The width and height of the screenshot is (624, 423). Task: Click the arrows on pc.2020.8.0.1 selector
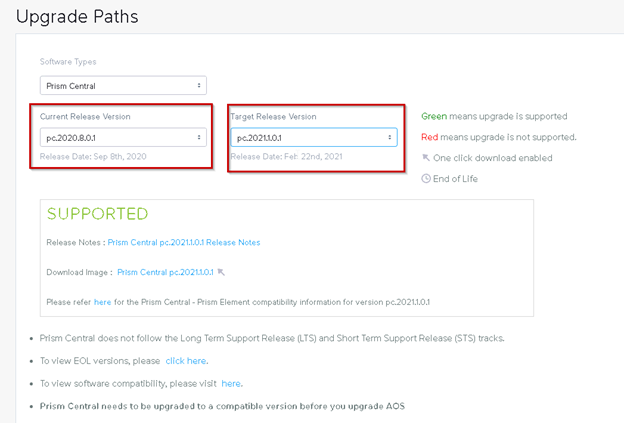coord(199,137)
